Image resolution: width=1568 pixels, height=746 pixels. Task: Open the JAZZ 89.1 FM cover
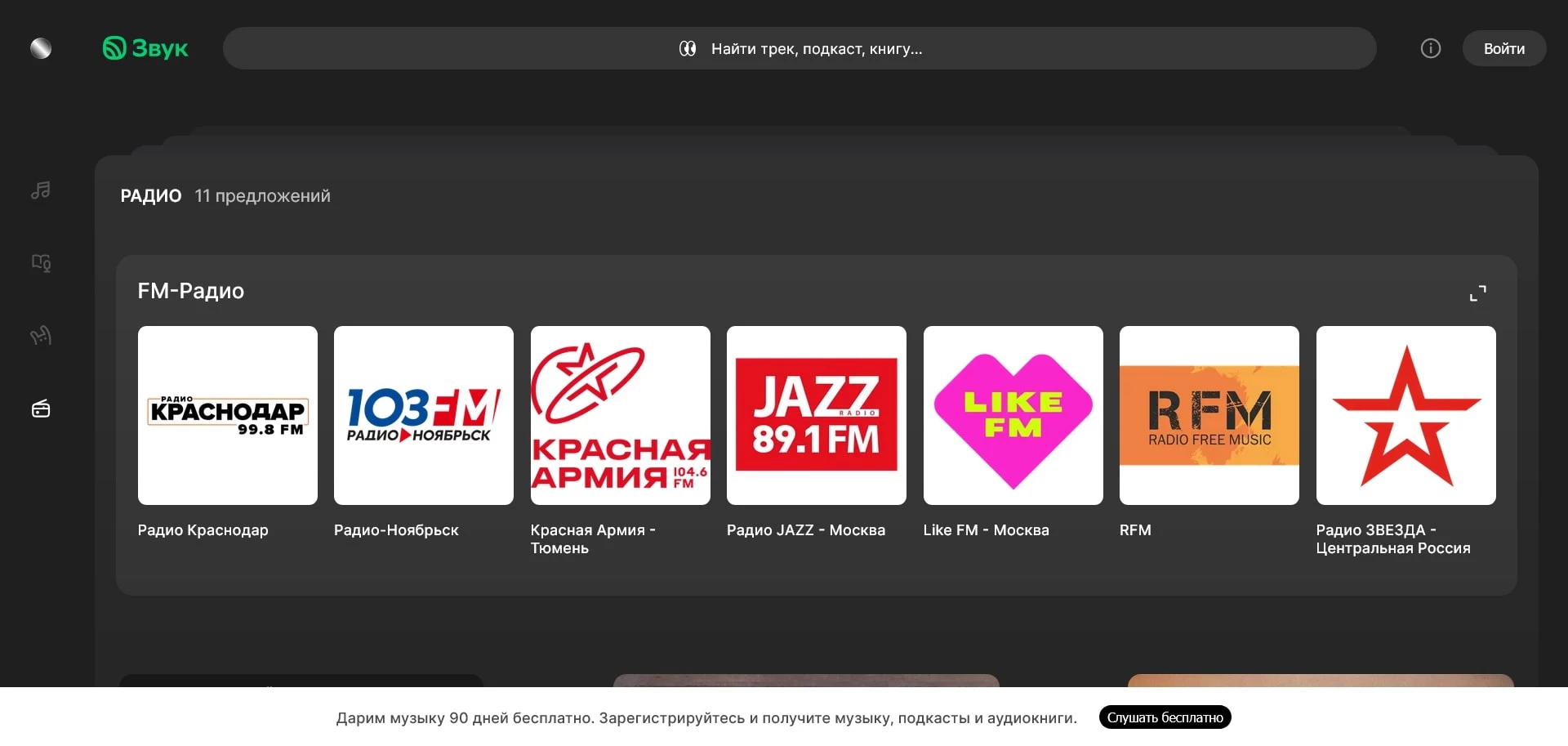click(x=817, y=415)
